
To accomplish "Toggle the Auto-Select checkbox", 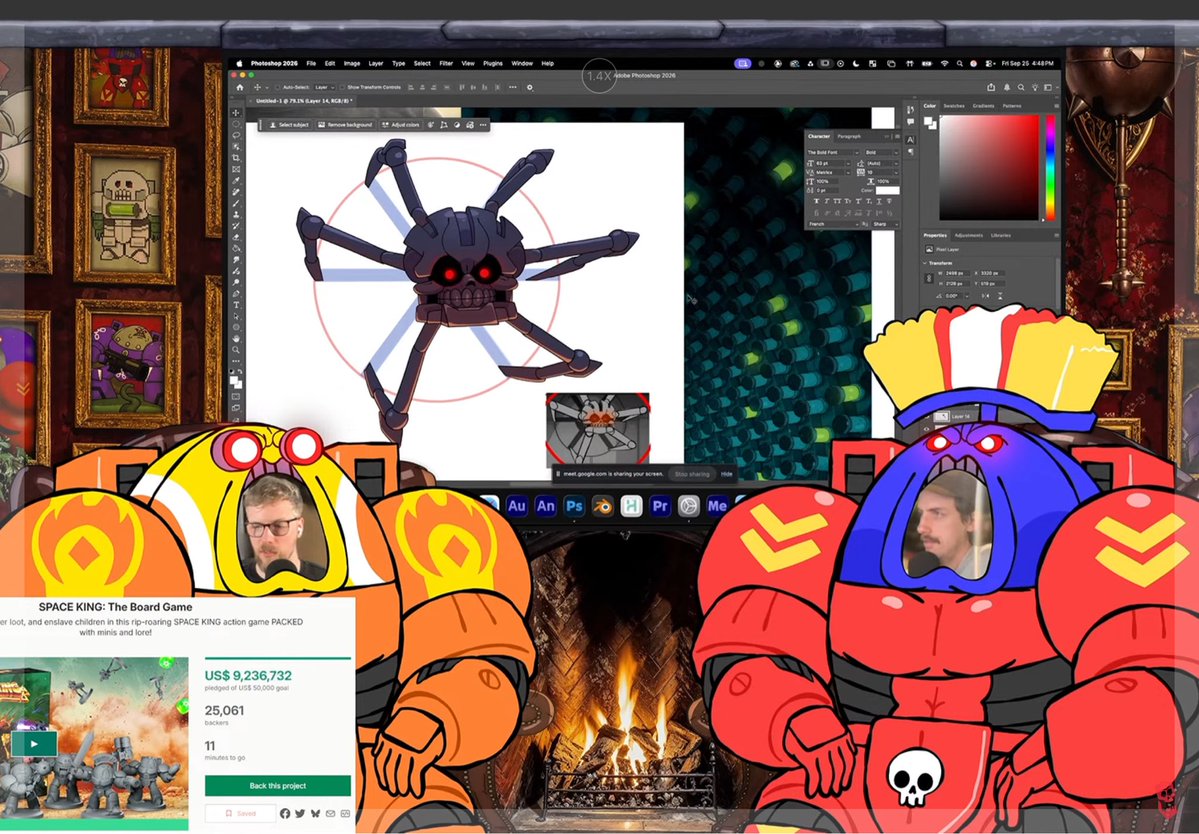I will [278, 87].
